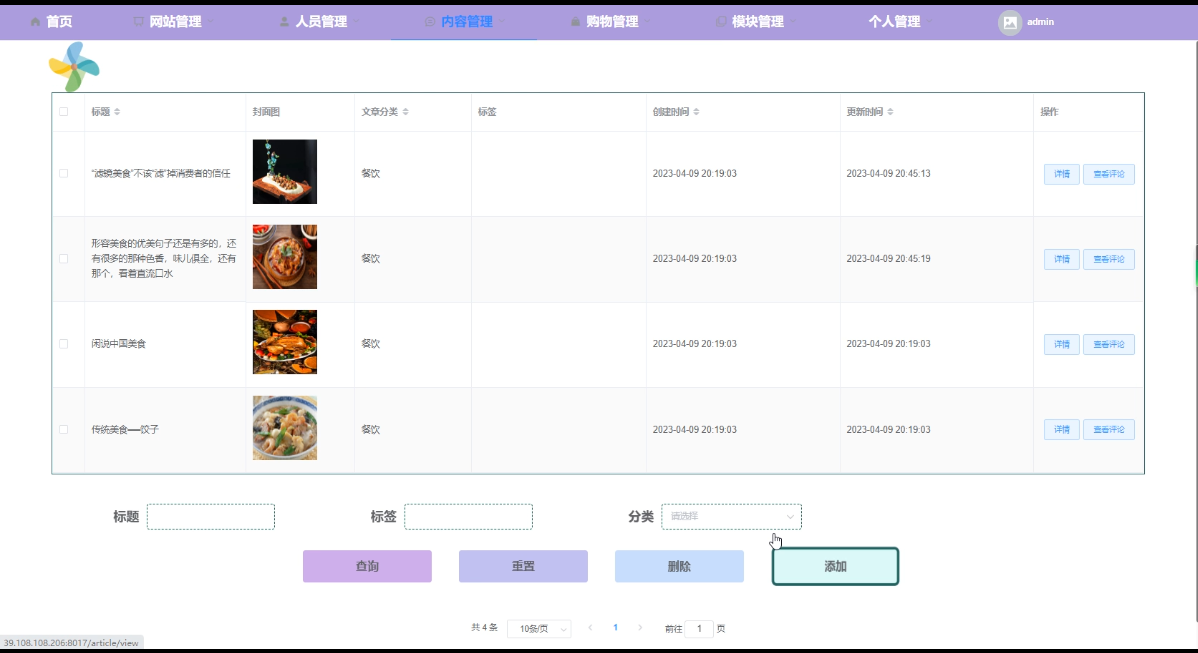Click the 查询 search button
The width and height of the screenshot is (1198, 653).
pos(367,566)
